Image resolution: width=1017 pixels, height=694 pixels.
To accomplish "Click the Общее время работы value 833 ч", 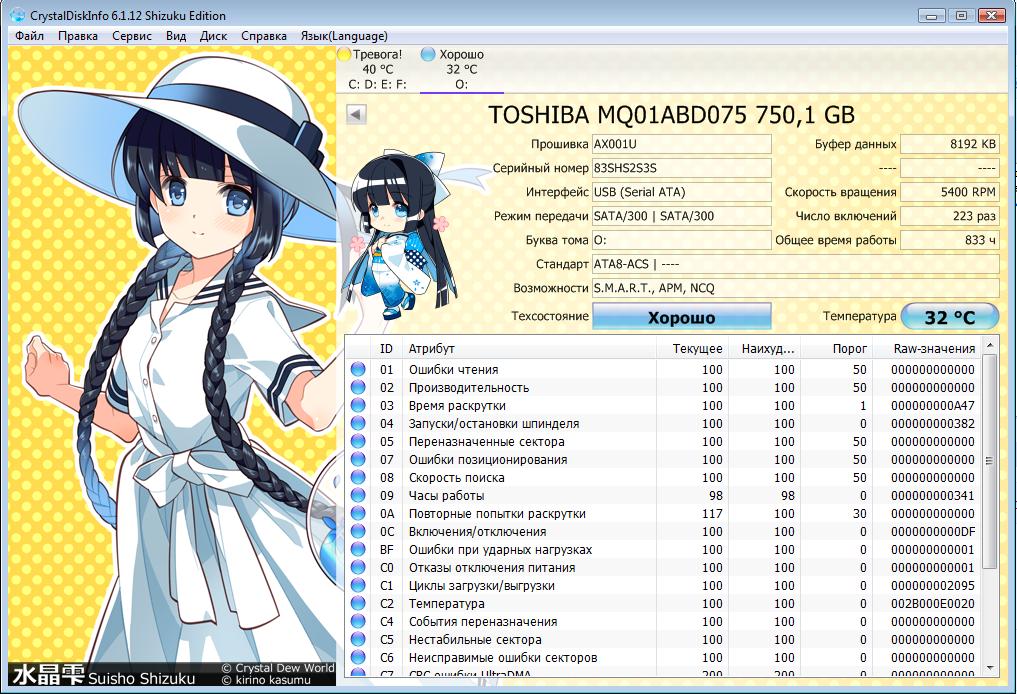I will coord(950,240).
